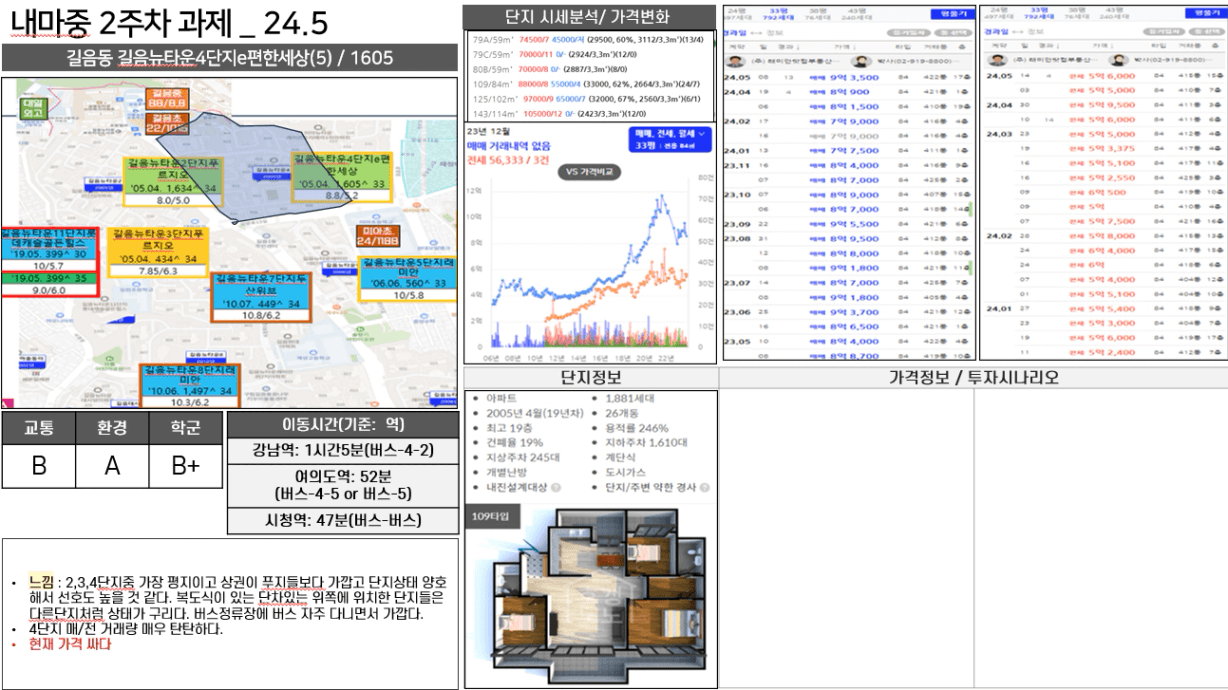Click first agent avatar in right price list

(x=999, y=61)
